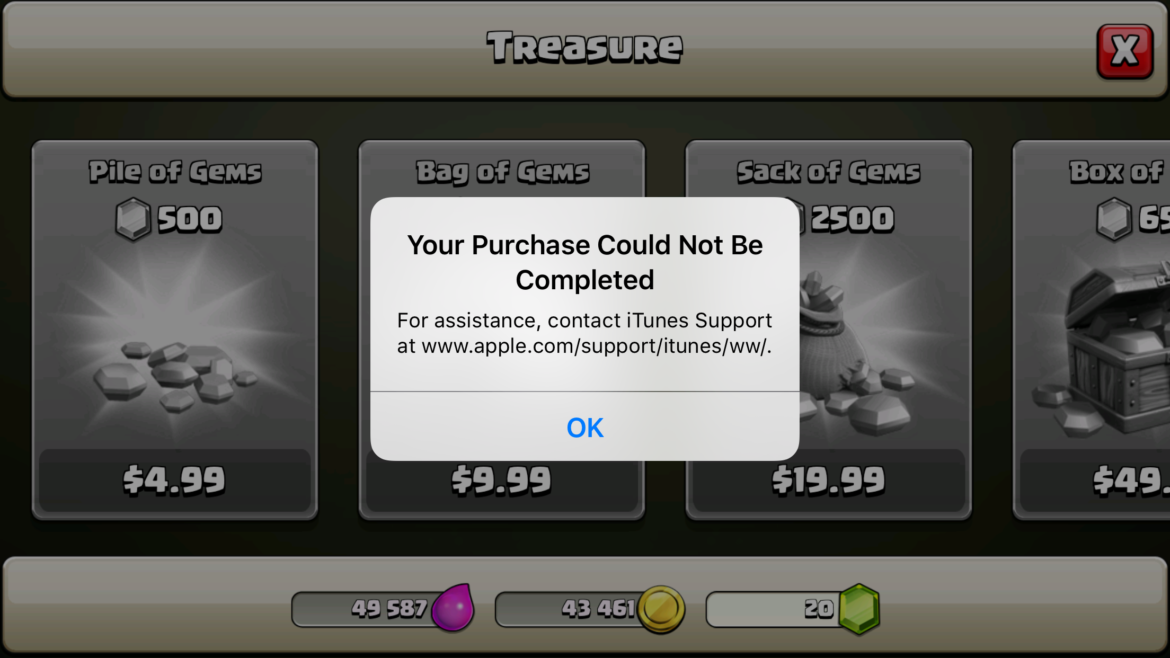
Task: Click the green gem icon
Action: [859, 609]
